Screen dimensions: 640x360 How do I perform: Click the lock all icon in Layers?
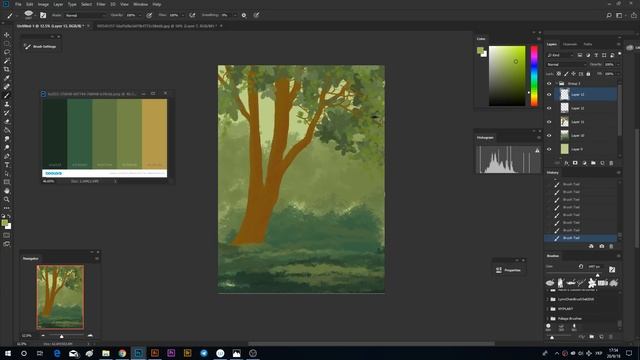588,74
